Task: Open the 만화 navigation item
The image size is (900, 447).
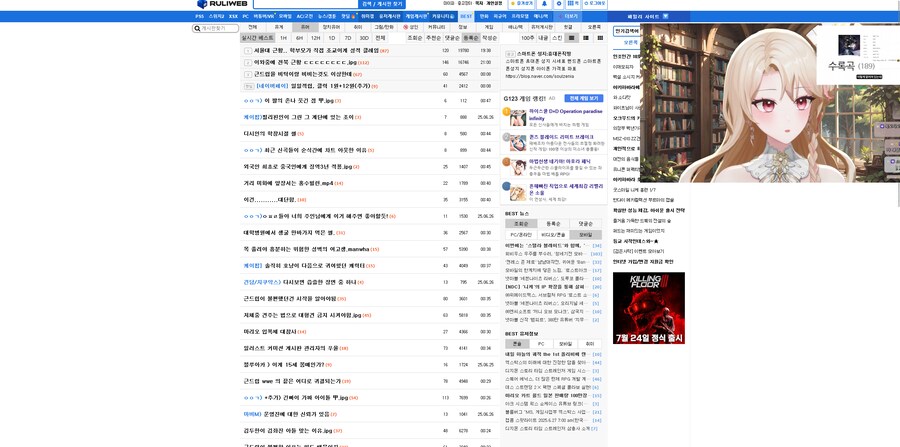Action: click(484, 17)
